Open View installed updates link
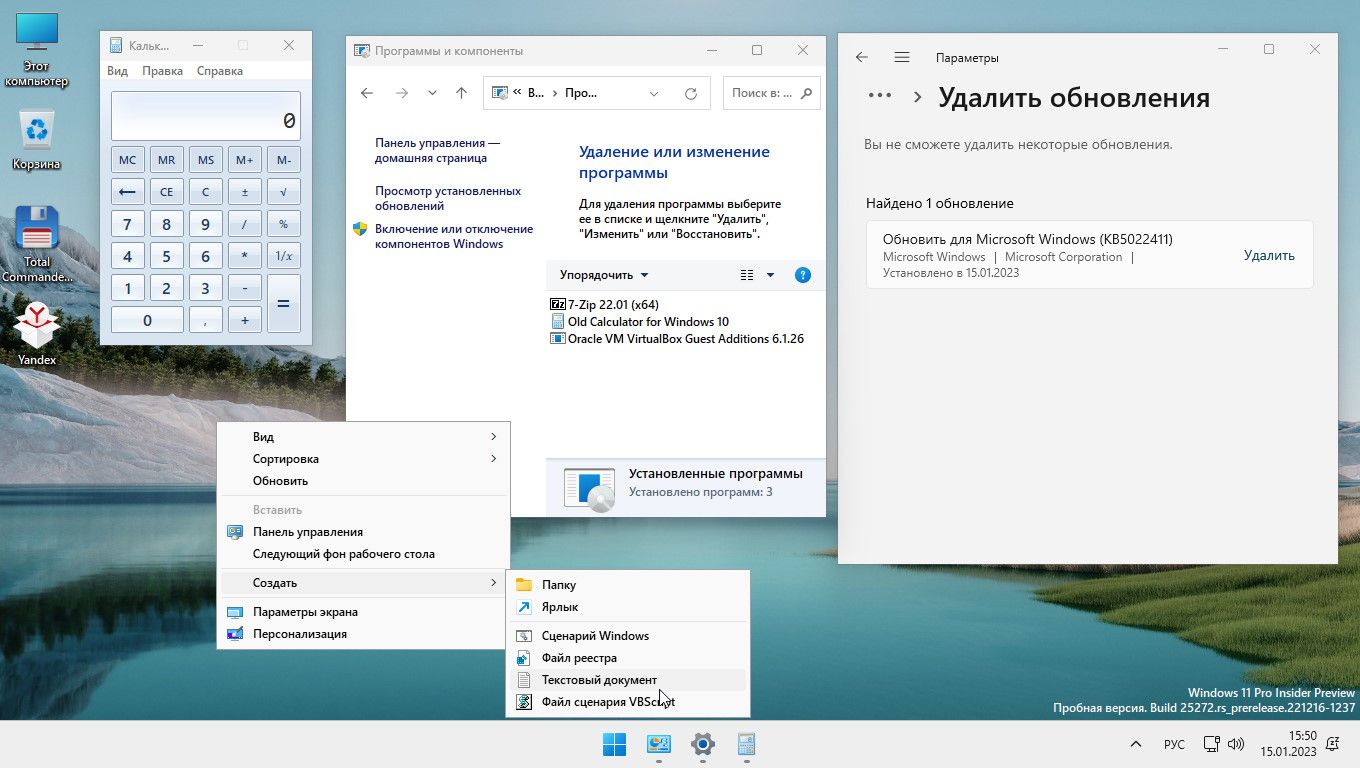 (x=448, y=198)
